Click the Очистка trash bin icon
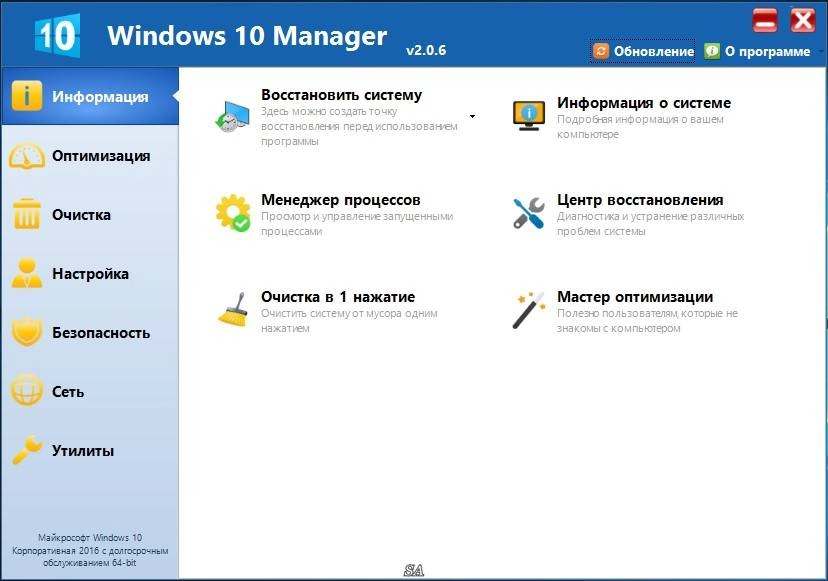 pos(26,214)
